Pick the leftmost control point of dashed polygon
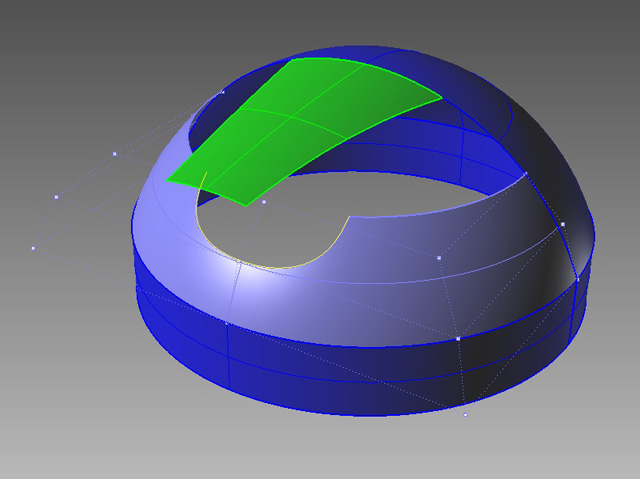This screenshot has height=479, width=640. click(x=33, y=248)
